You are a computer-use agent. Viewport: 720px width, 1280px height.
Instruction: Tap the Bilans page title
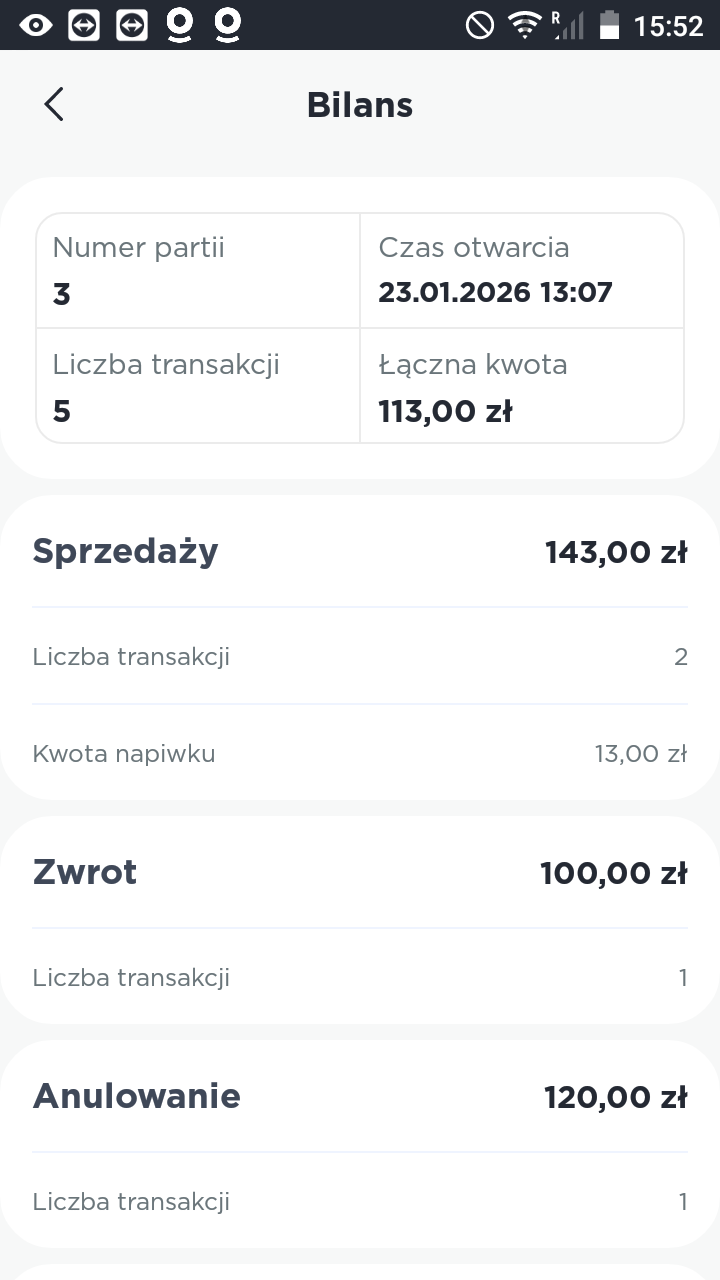360,105
